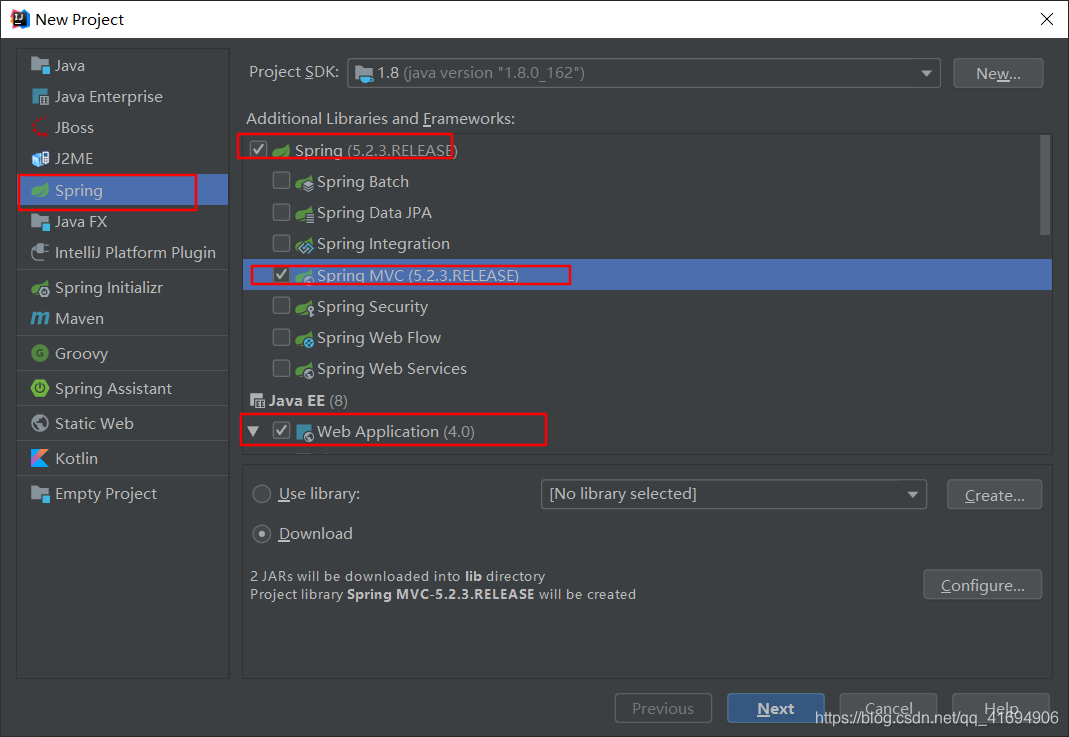Click the Empty Project folder icon

point(40,494)
